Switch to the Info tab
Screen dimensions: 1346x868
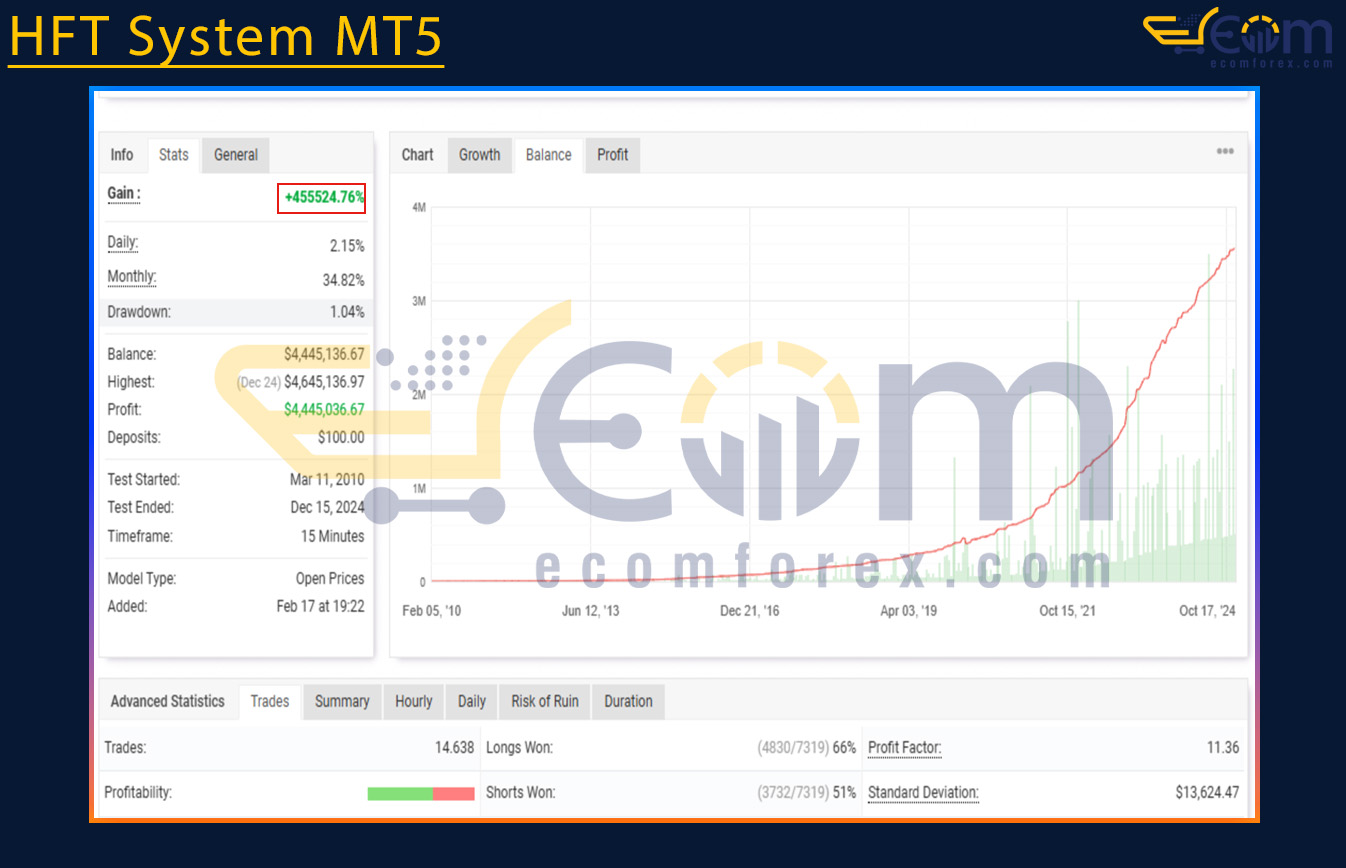click(122, 155)
